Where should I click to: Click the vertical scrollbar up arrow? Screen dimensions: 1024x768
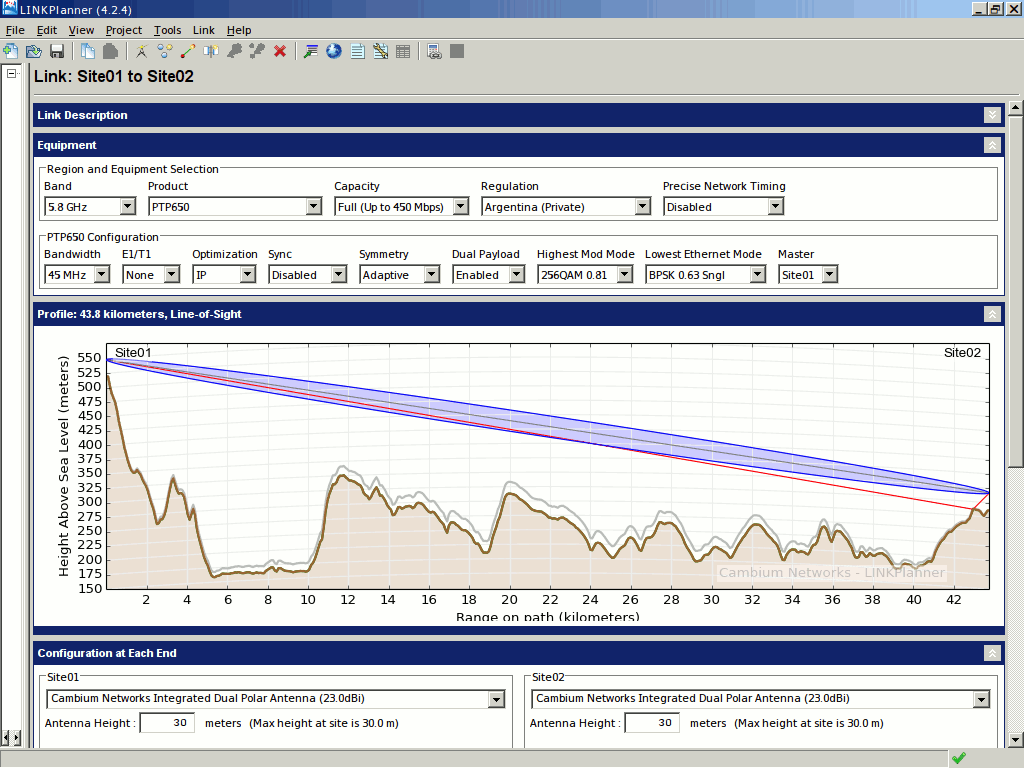tap(1016, 108)
